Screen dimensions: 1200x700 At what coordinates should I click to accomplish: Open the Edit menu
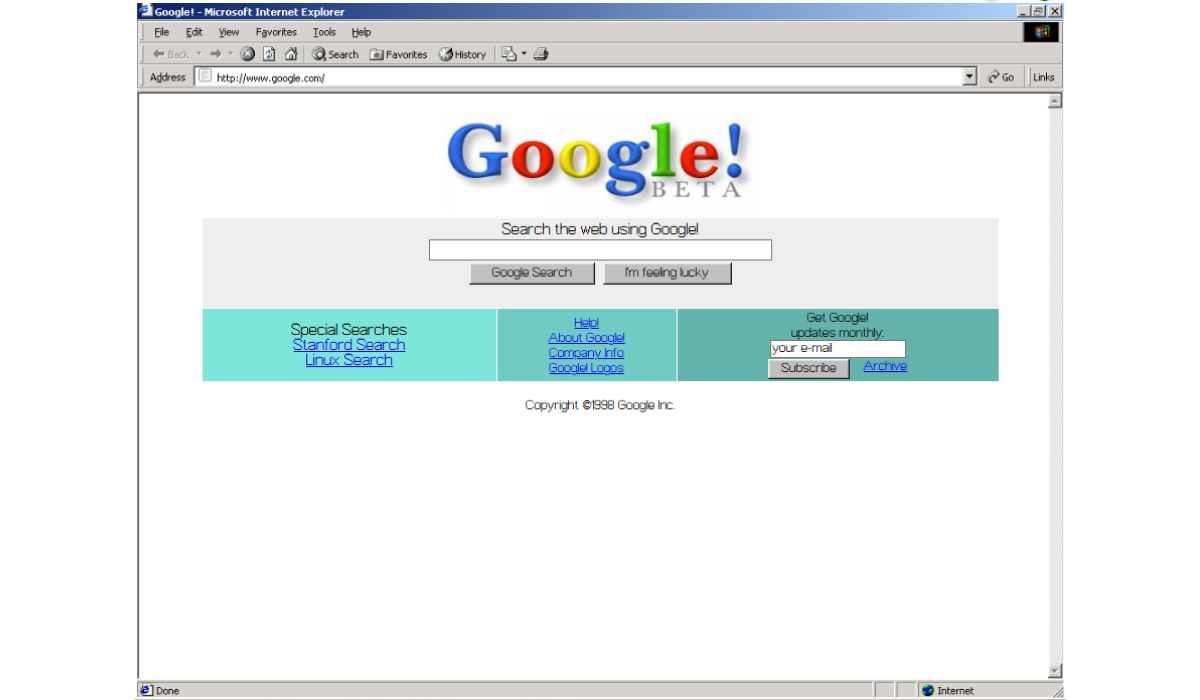193,32
